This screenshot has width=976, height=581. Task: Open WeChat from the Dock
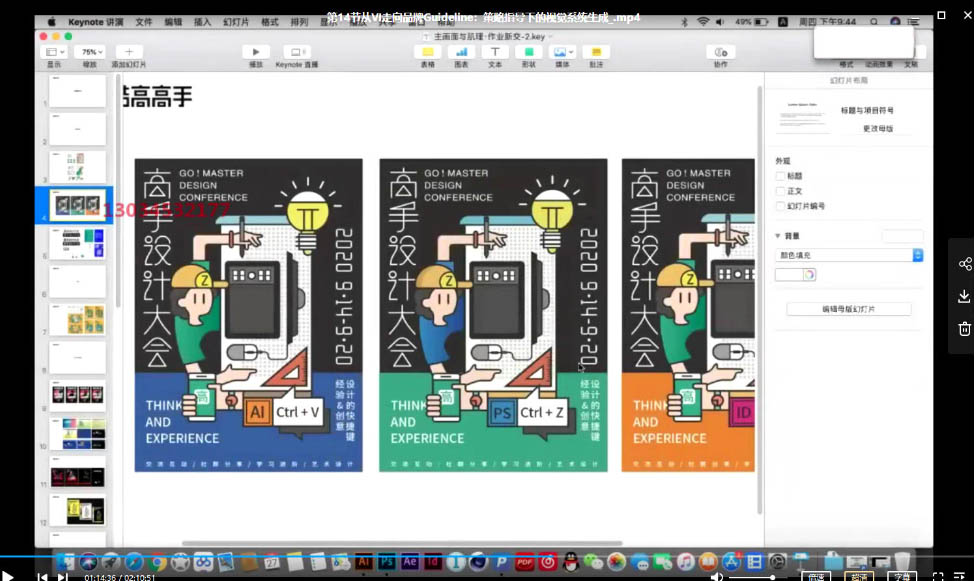click(593, 562)
